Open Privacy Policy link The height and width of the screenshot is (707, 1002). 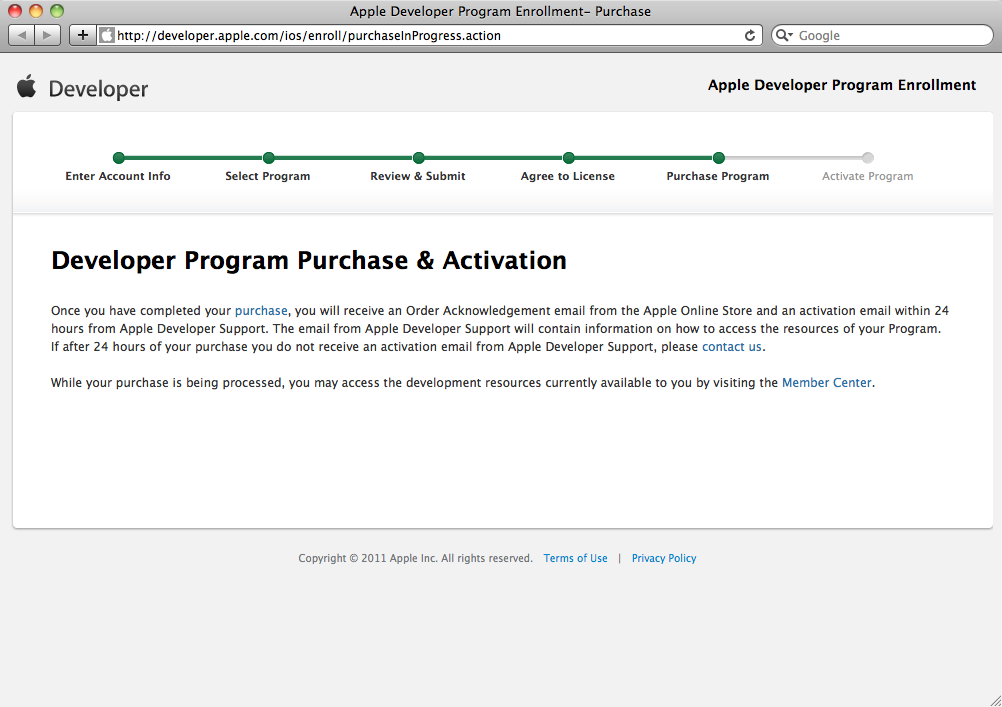664,558
